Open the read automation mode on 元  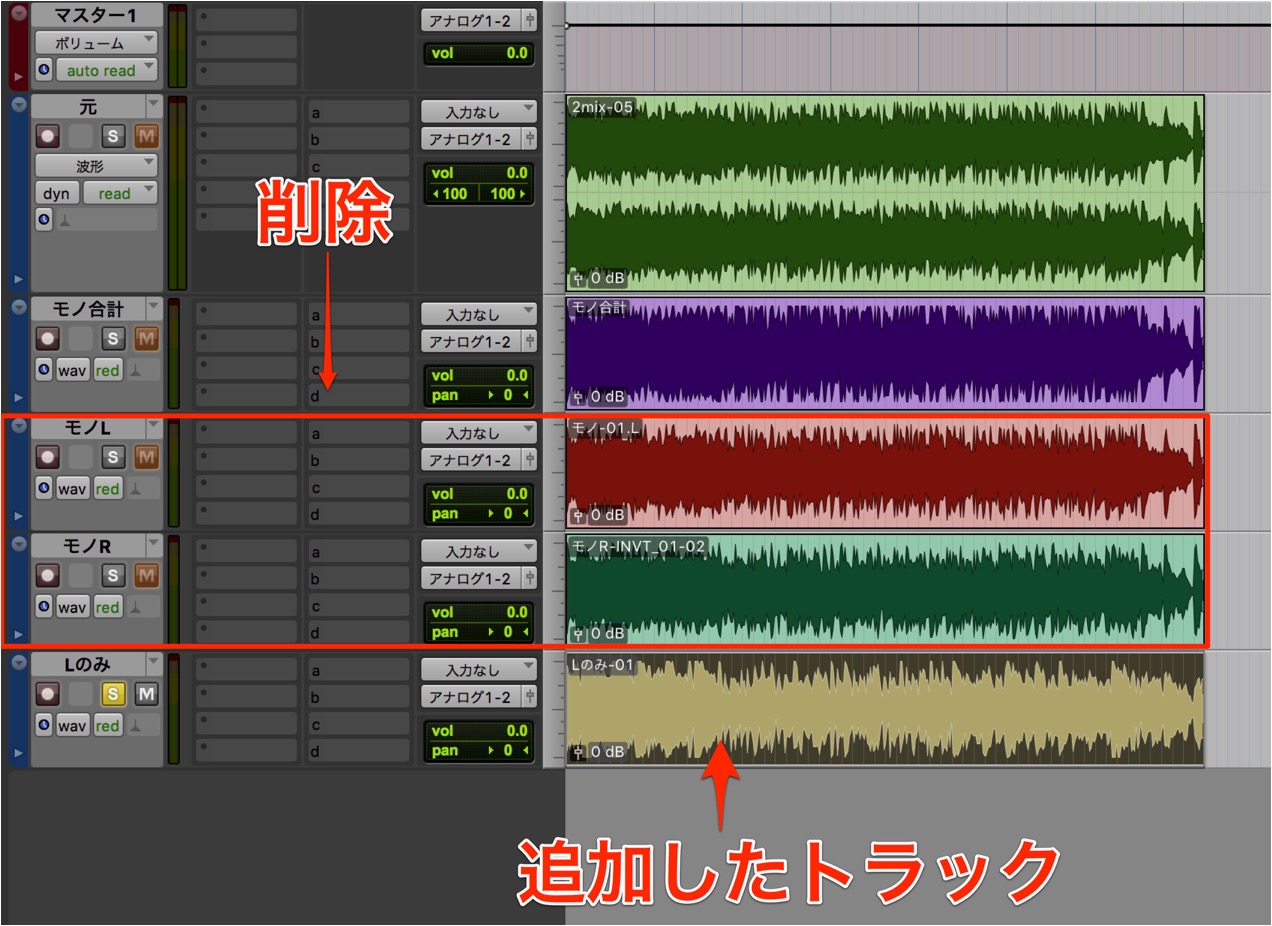click(120, 193)
